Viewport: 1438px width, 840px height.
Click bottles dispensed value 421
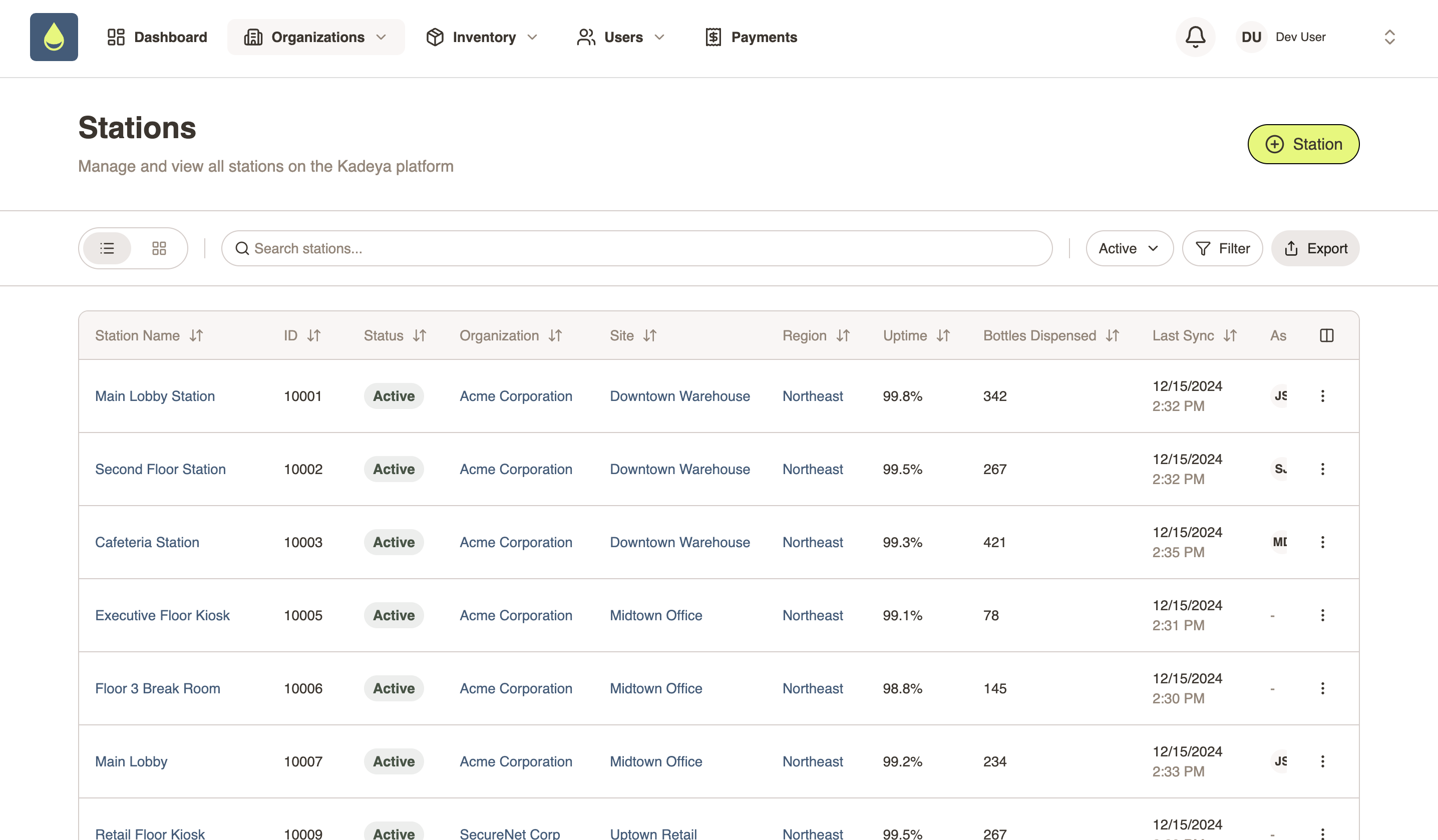(994, 542)
